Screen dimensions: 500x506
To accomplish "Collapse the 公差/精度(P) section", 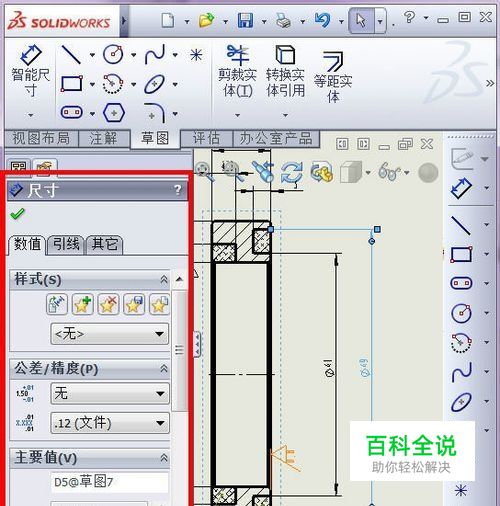I will 164,368.
